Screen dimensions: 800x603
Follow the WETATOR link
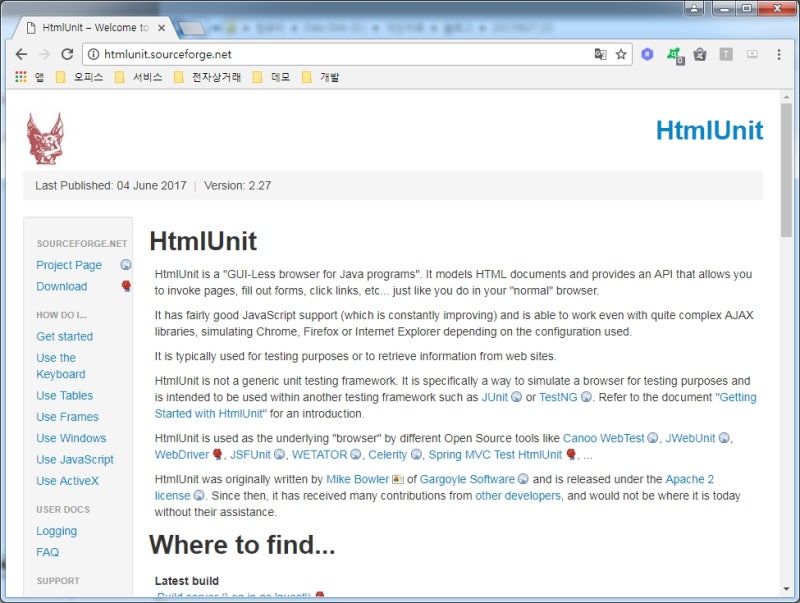[x=319, y=455]
